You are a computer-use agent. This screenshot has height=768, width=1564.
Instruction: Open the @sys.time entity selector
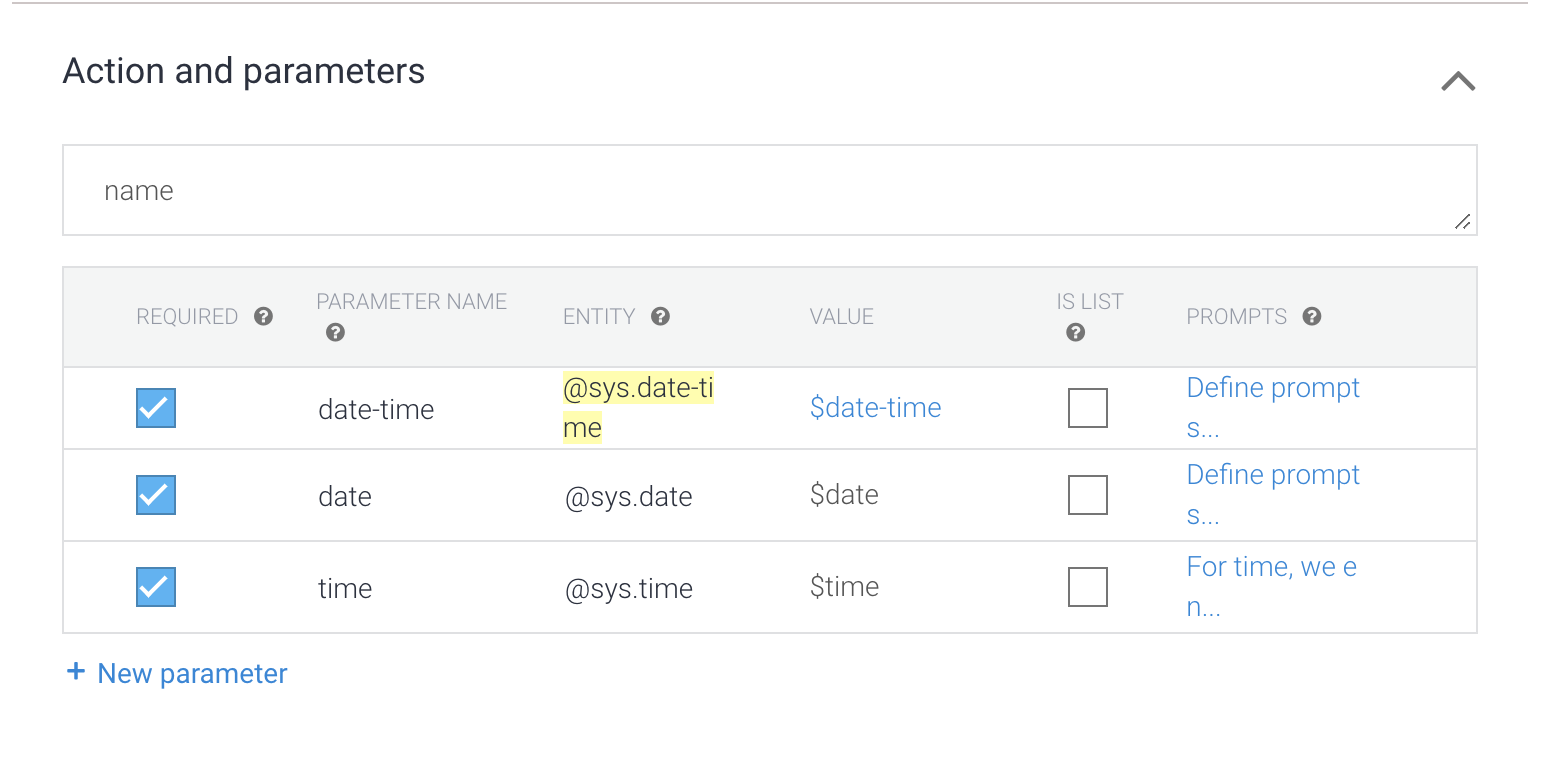coord(629,587)
